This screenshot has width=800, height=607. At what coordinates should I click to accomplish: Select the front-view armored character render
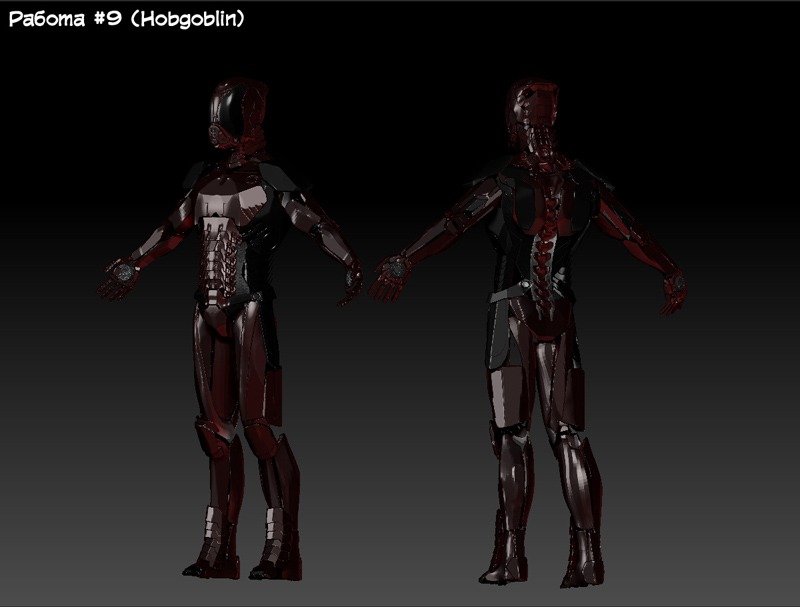(231, 329)
